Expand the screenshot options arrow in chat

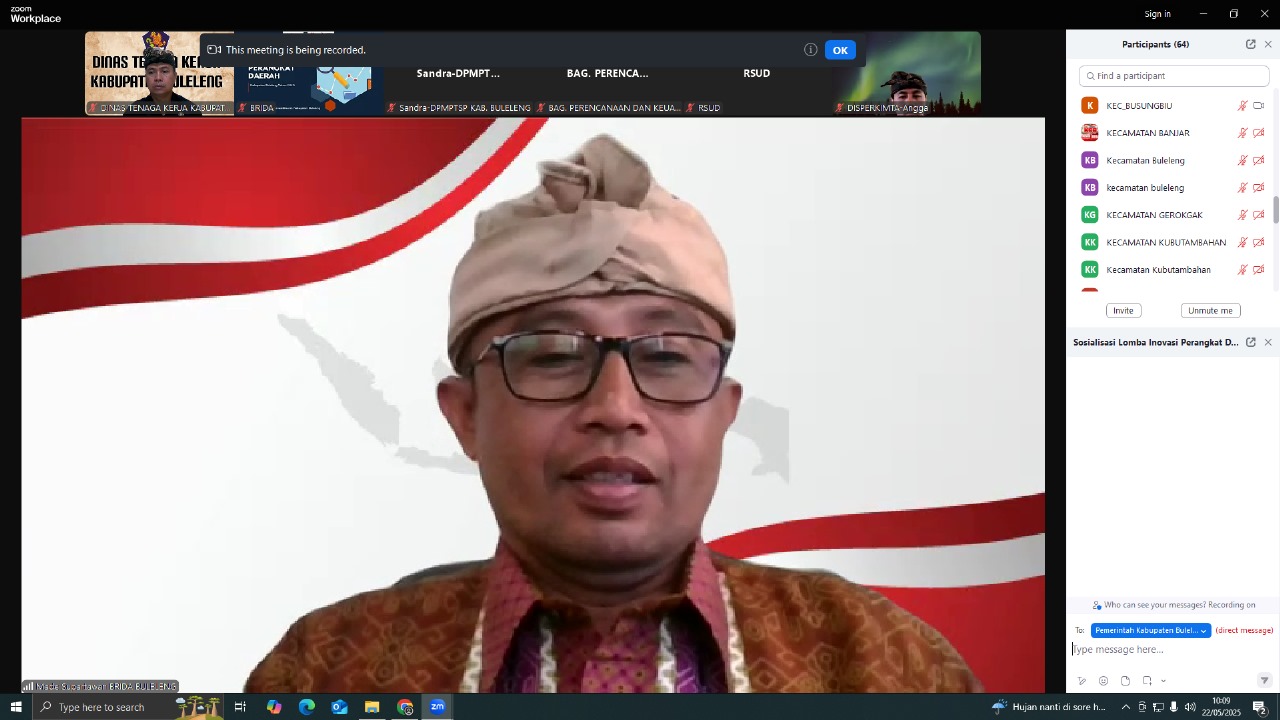tap(1163, 681)
